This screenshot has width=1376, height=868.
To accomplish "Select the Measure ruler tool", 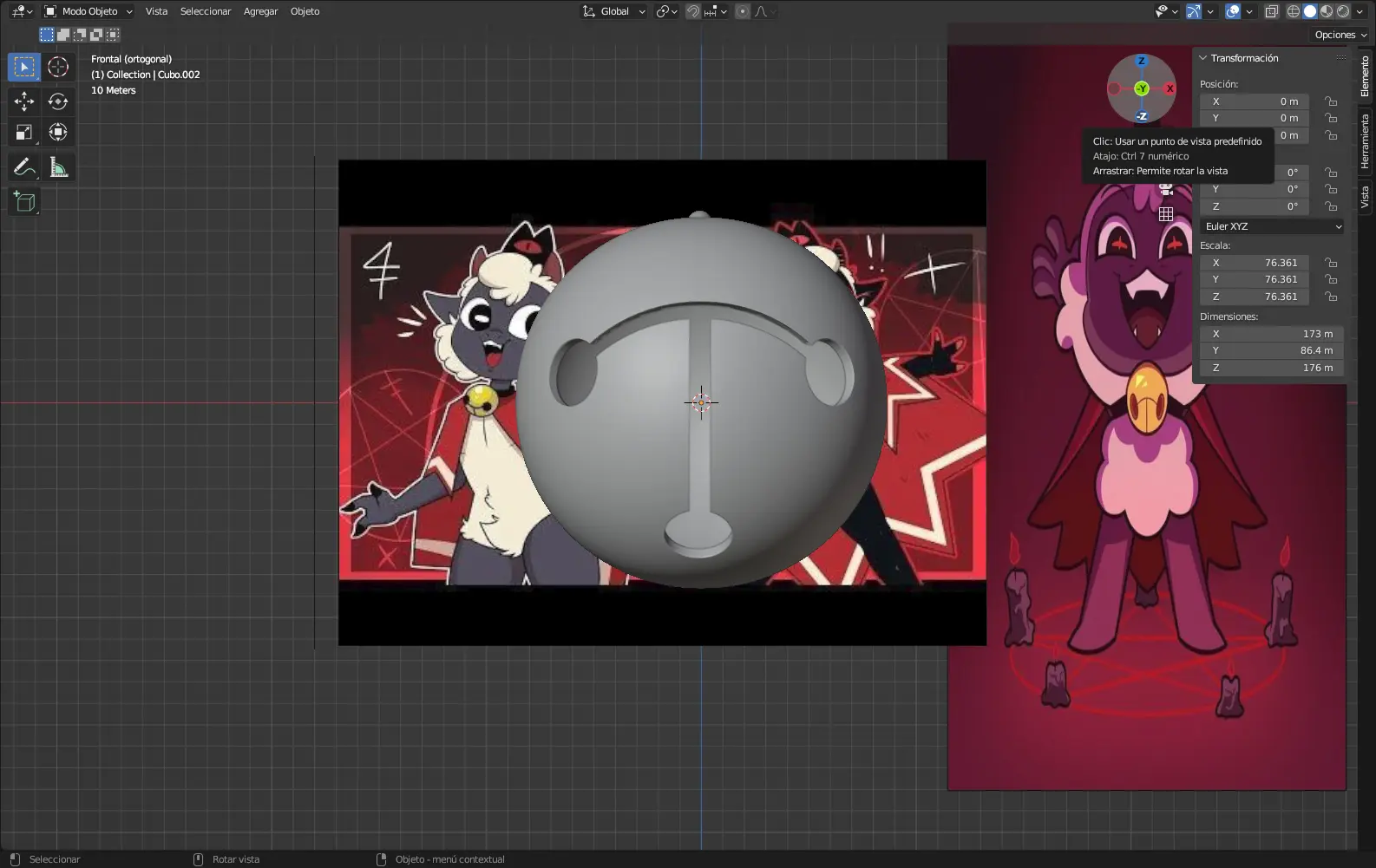I will [x=58, y=167].
